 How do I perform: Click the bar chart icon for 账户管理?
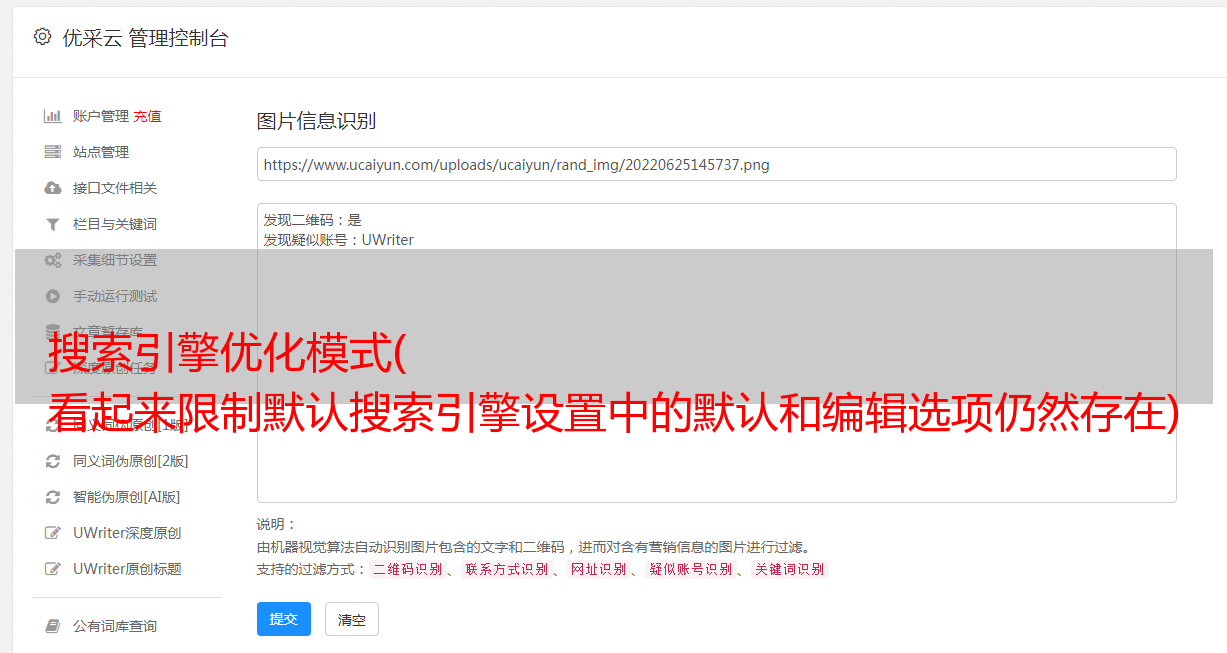click(53, 116)
